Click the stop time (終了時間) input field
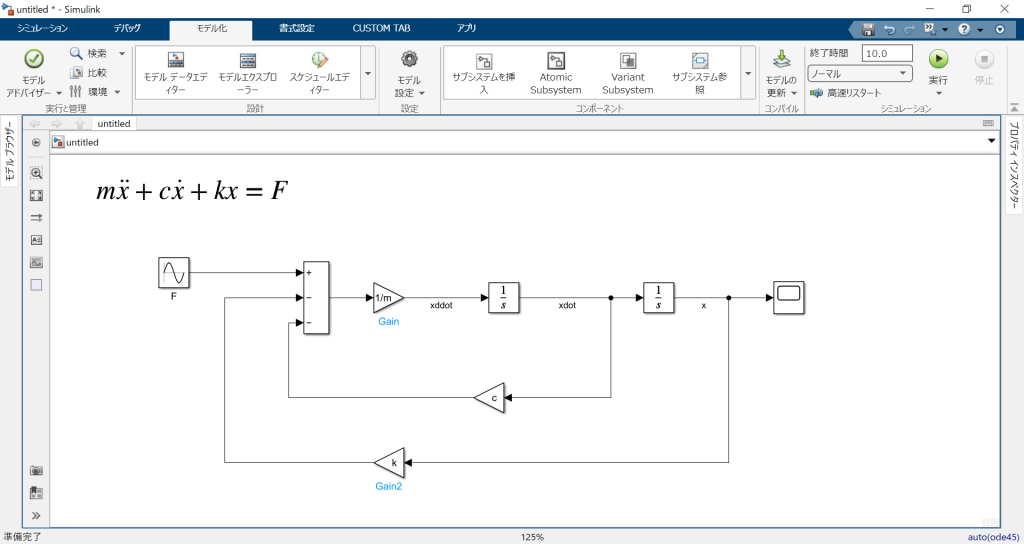The width and height of the screenshot is (1024, 544). (x=887, y=53)
